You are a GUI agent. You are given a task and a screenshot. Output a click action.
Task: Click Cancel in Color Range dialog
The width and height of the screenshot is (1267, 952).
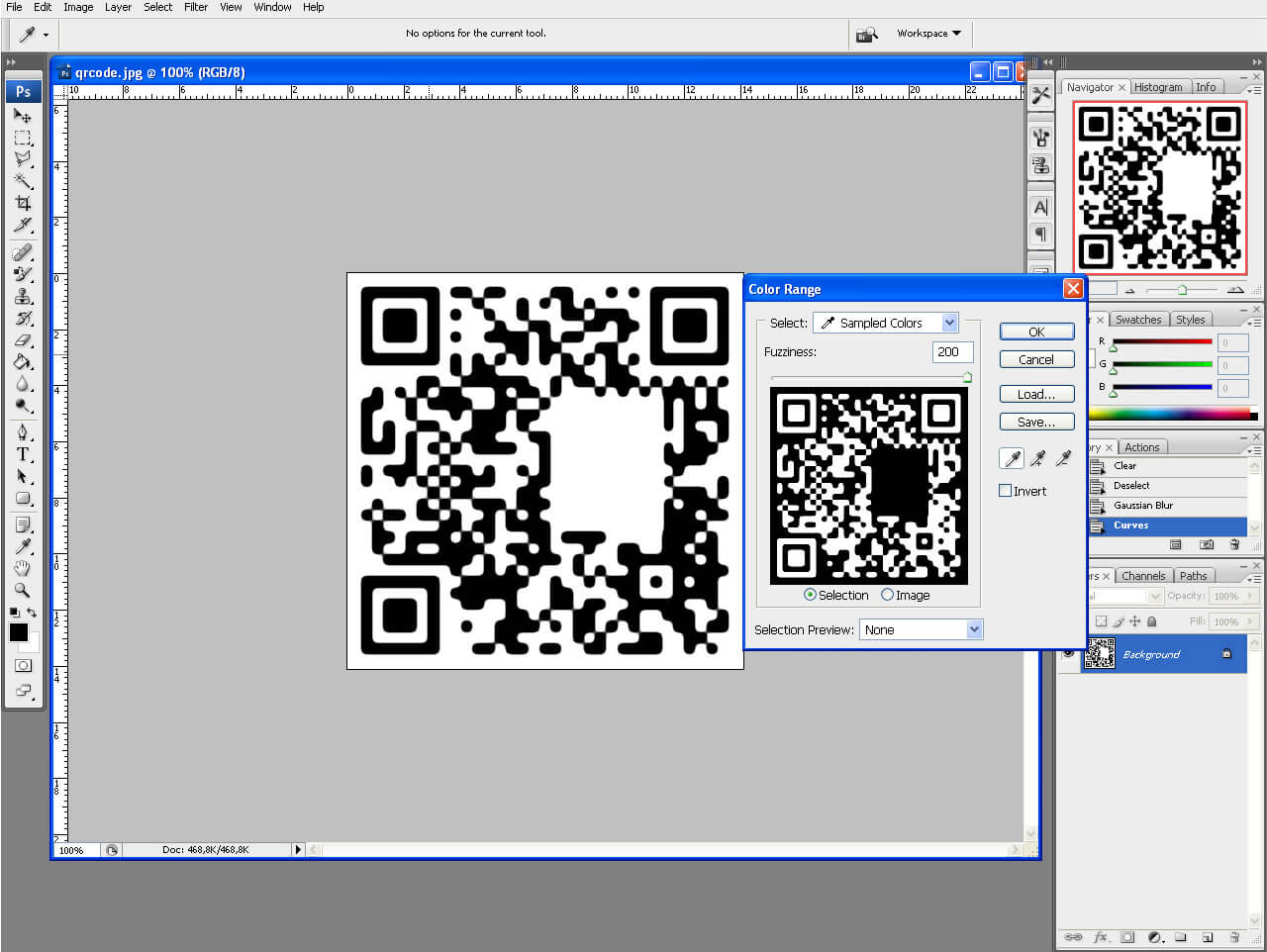[1036, 359]
